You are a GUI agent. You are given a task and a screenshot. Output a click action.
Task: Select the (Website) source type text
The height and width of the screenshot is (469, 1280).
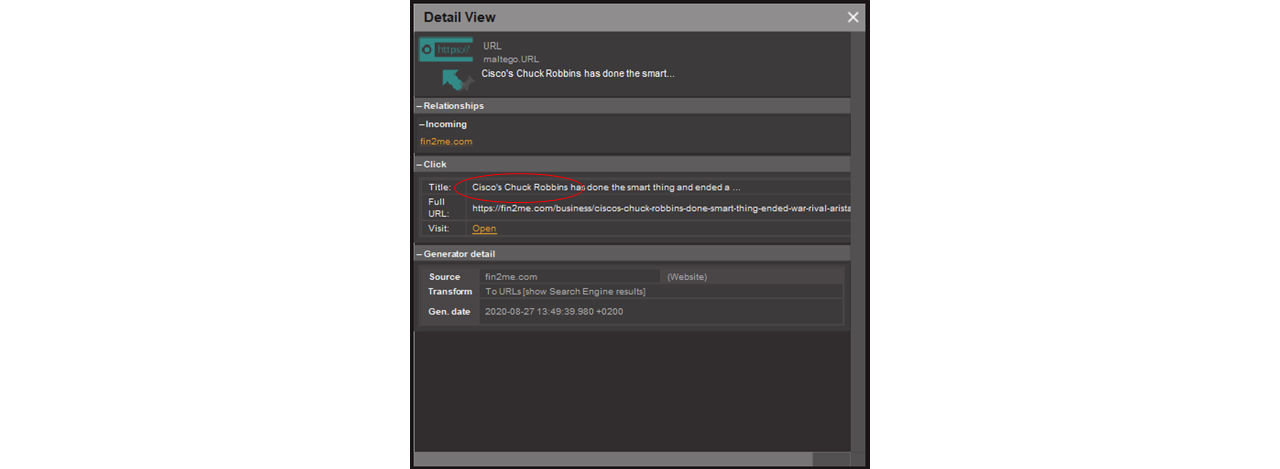pos(687,277)
